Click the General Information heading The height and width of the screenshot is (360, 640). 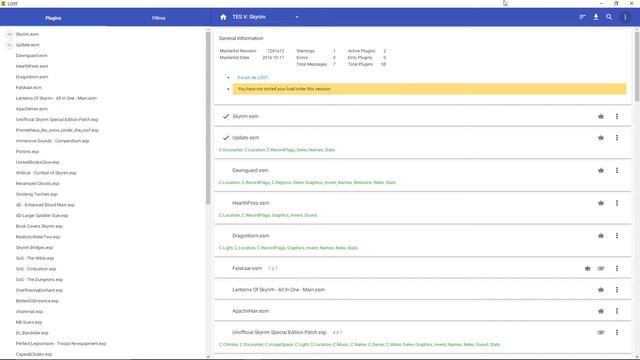coord(241,38)
